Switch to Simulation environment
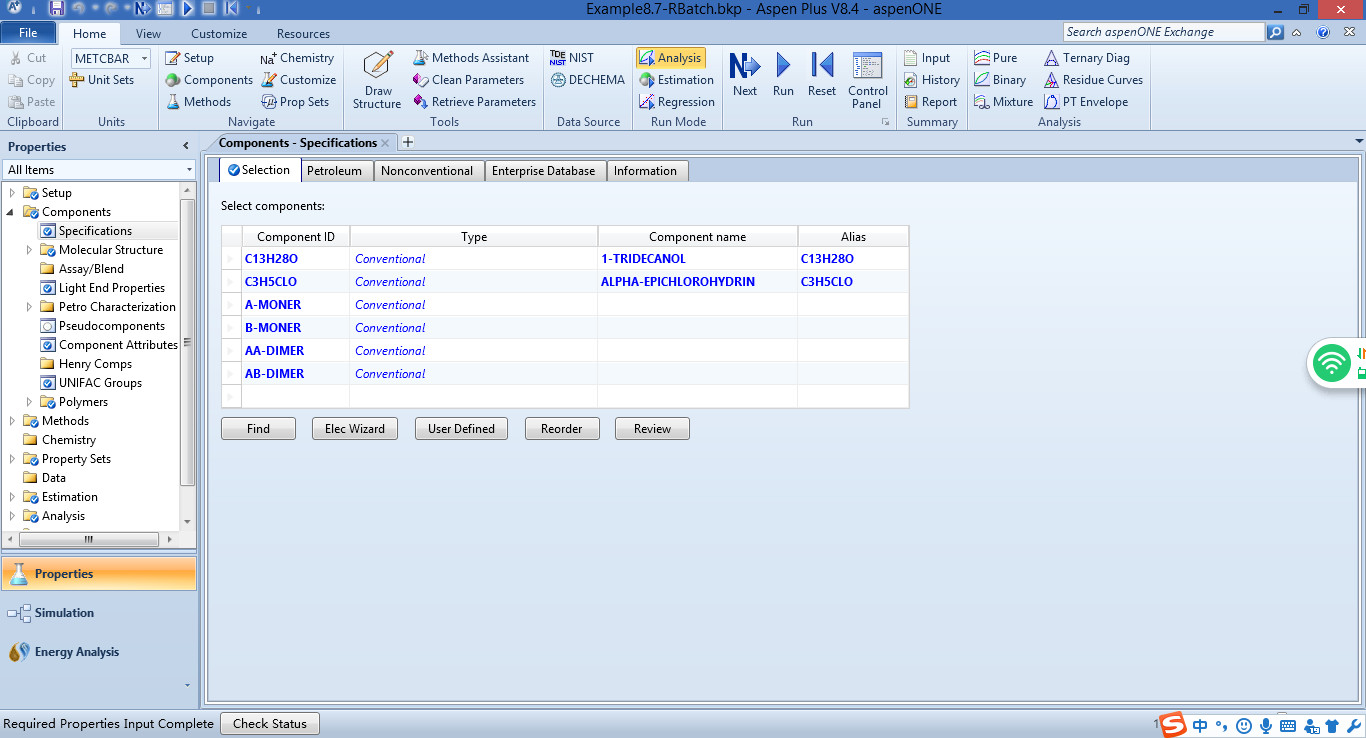This screenshot has width=1366, height=738. (x=98, y=613)
